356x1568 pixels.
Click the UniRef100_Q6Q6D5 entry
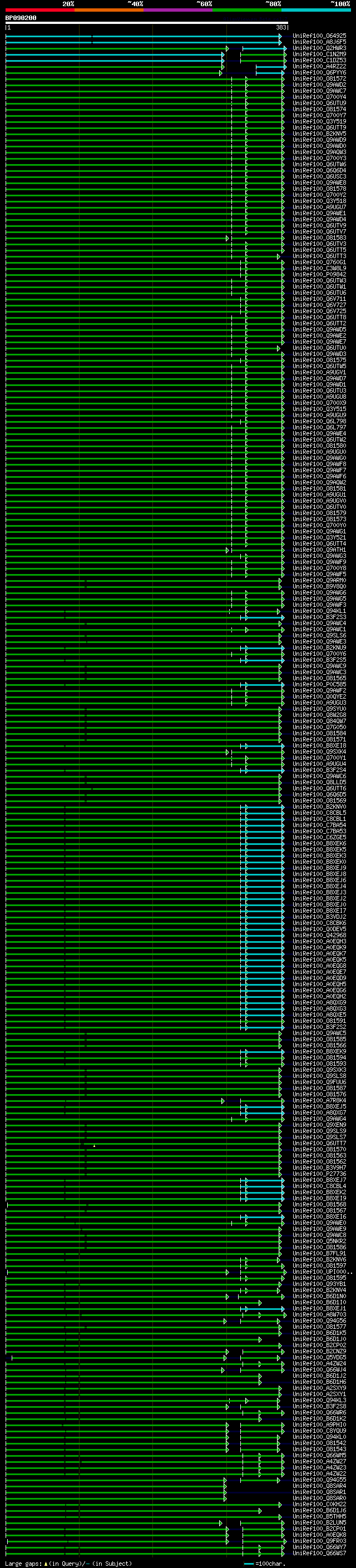[x=319, y=794]
